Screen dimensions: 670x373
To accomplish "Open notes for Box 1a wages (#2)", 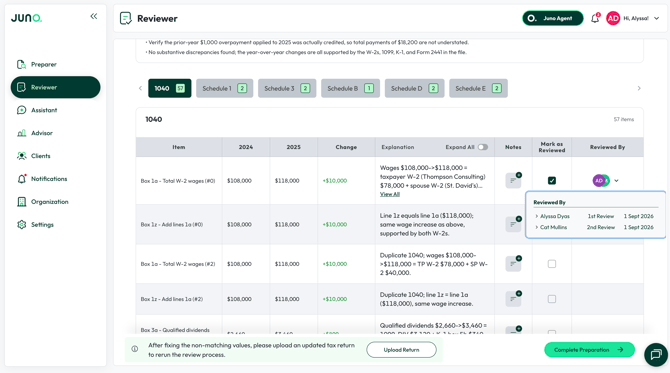I will (513, 264).
